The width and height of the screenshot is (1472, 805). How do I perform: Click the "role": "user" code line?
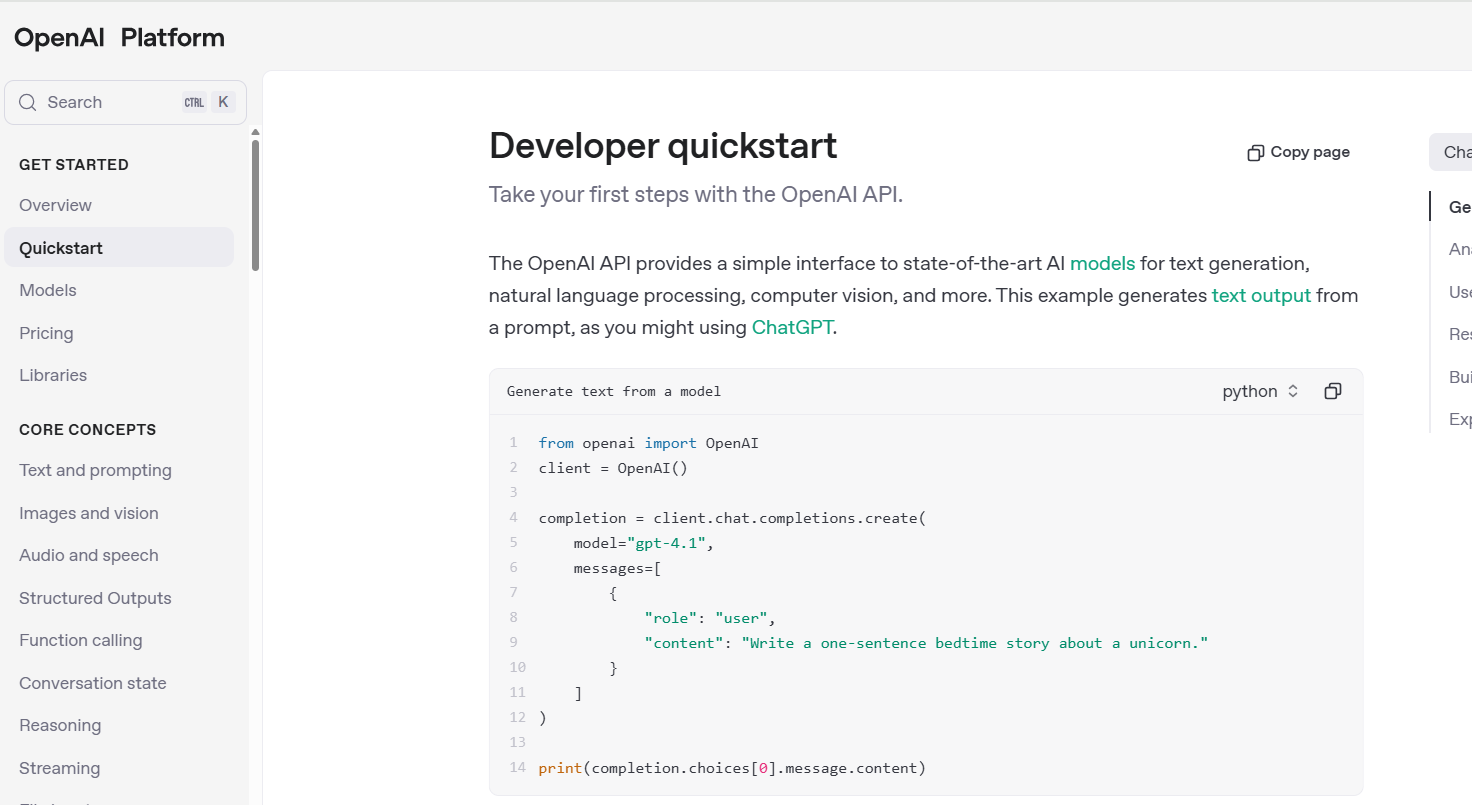pyautogui.click(x=710, y=618)
